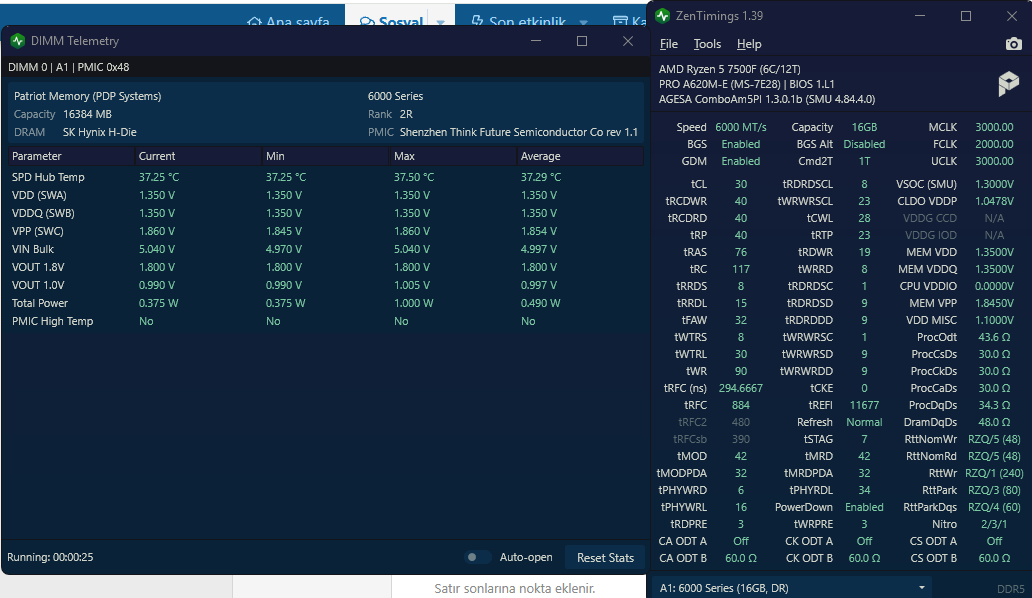Expand the A1: 6000 Series DIMM dropdown

791,587
